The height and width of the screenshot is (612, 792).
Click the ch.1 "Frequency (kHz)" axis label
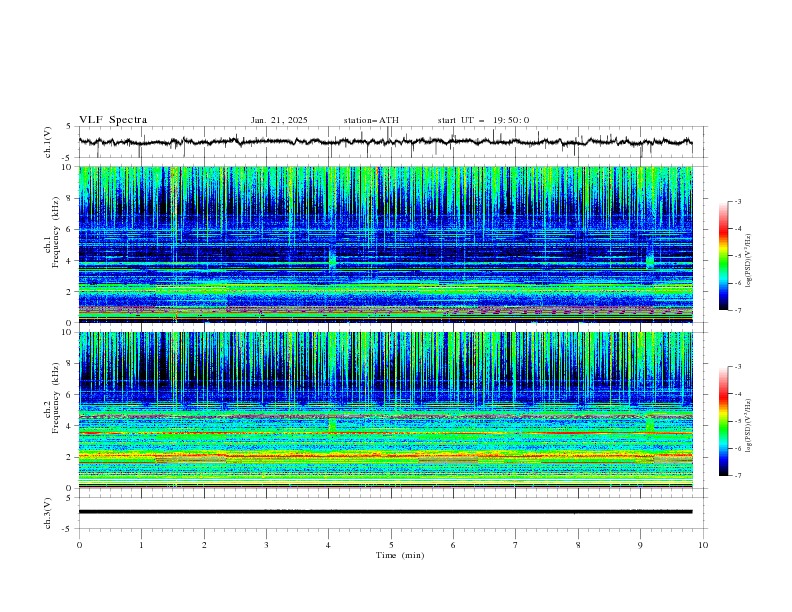[x=55, y=232]
